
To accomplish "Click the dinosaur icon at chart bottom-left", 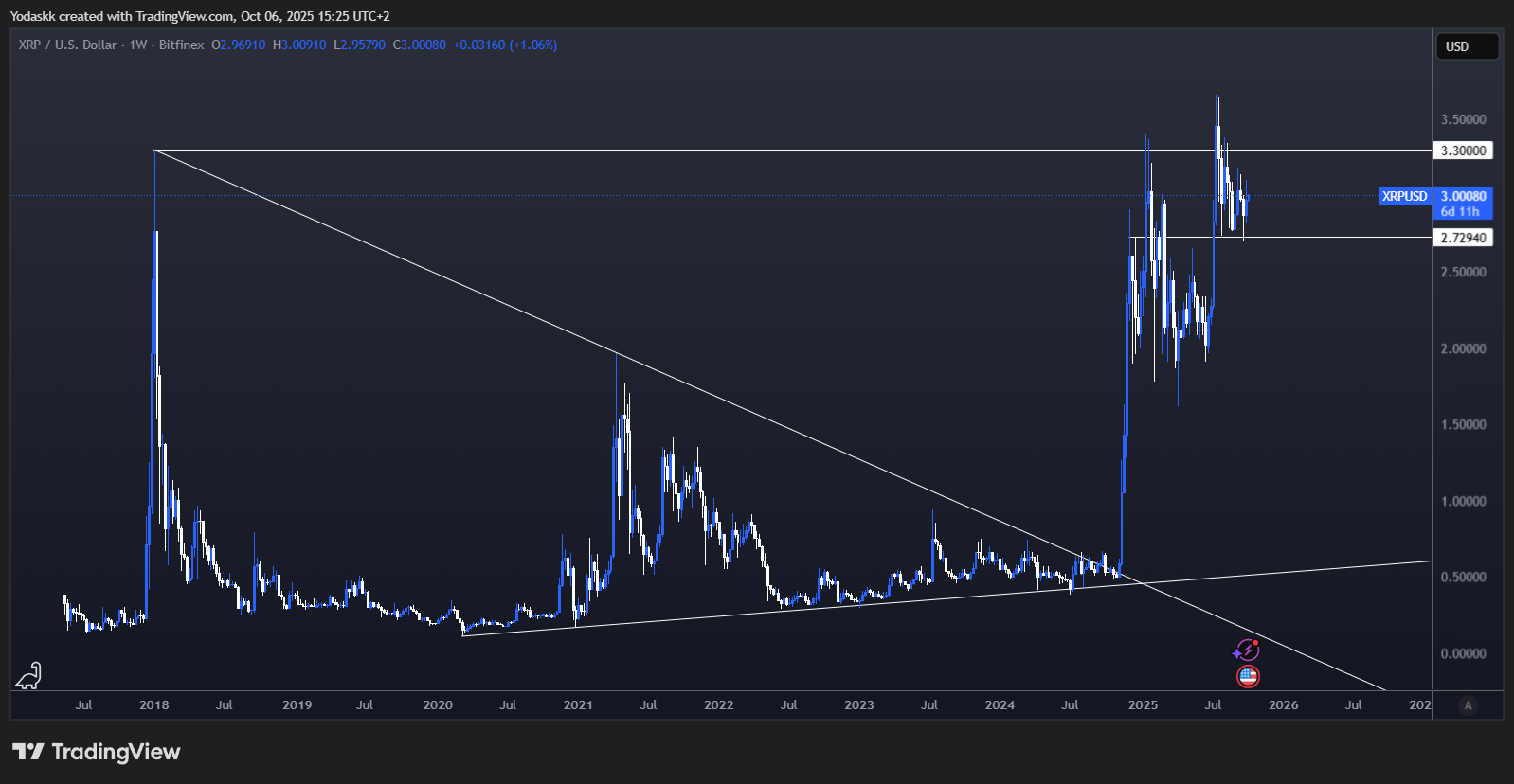I will click(28, 676).
